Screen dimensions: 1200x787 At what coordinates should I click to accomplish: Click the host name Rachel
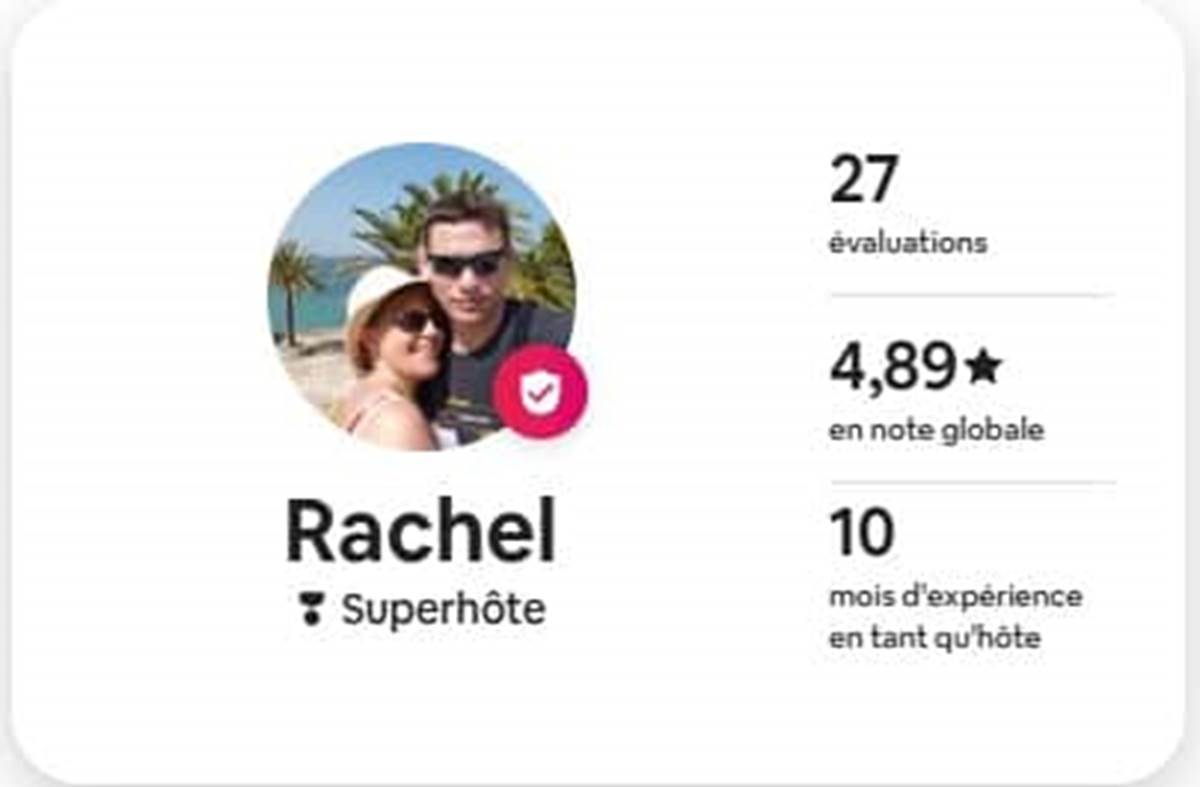[420, 532]
